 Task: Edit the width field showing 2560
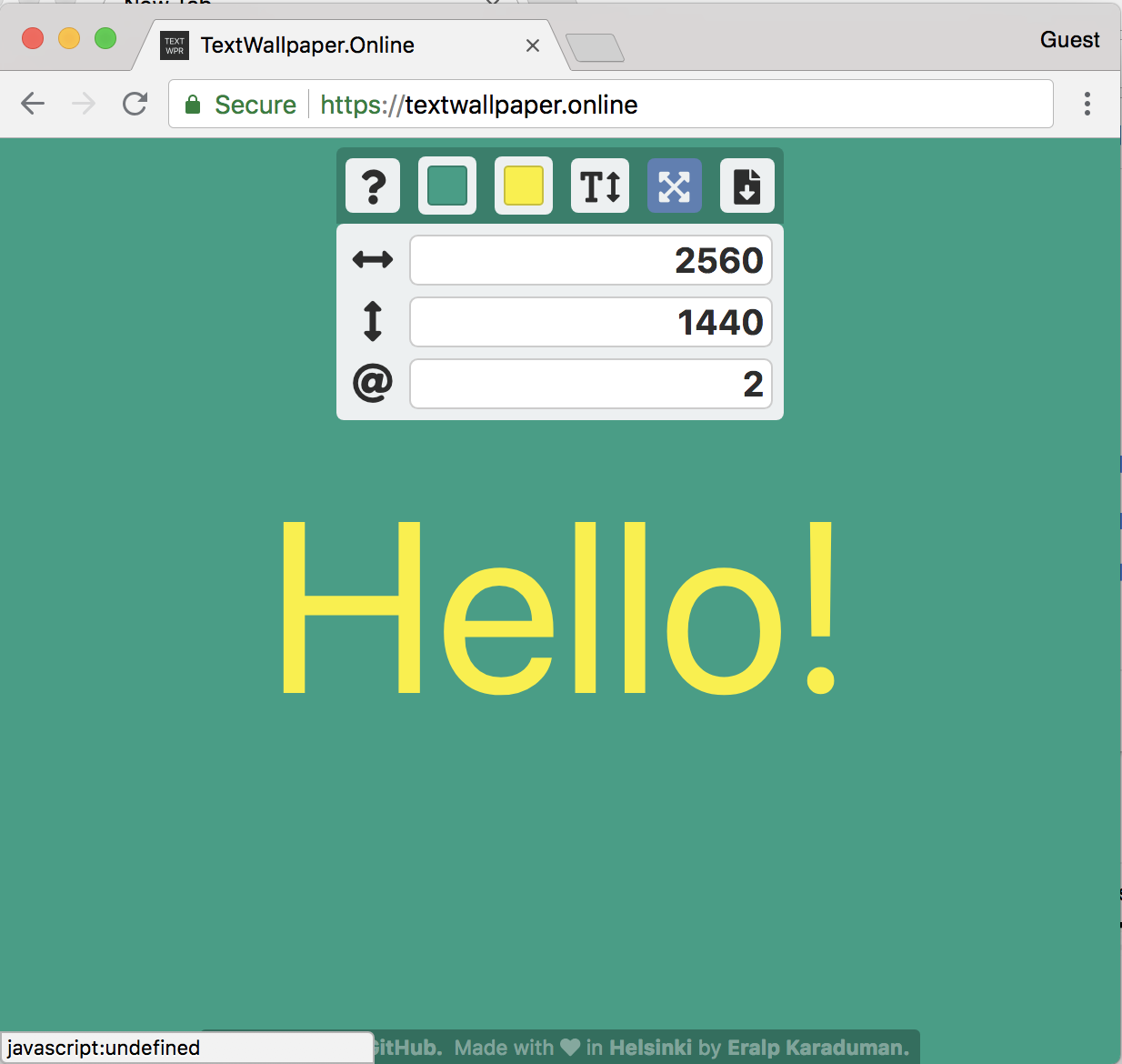591,260
